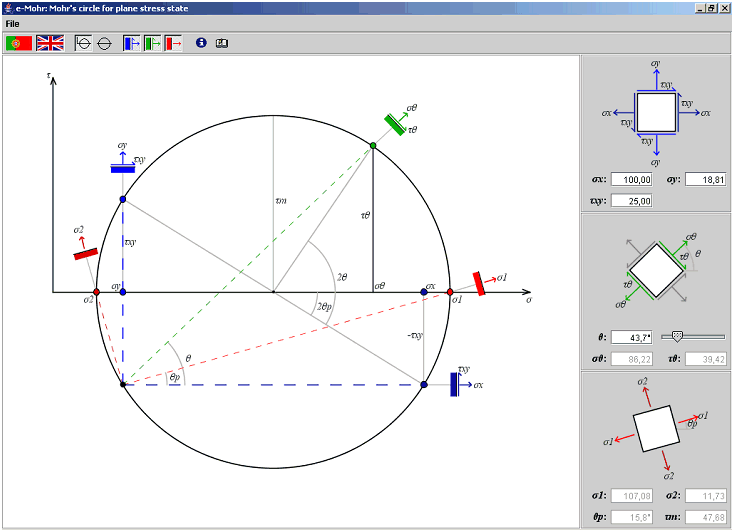Open the help book icon

pos(222,44)
